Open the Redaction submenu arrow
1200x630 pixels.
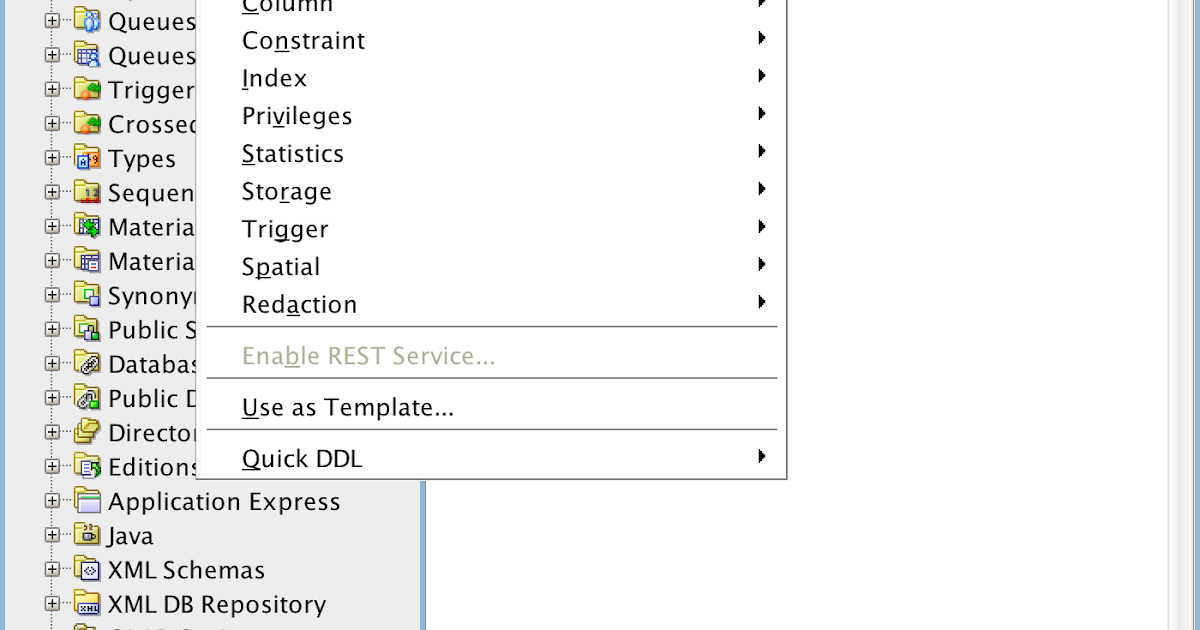click(761, 302)
